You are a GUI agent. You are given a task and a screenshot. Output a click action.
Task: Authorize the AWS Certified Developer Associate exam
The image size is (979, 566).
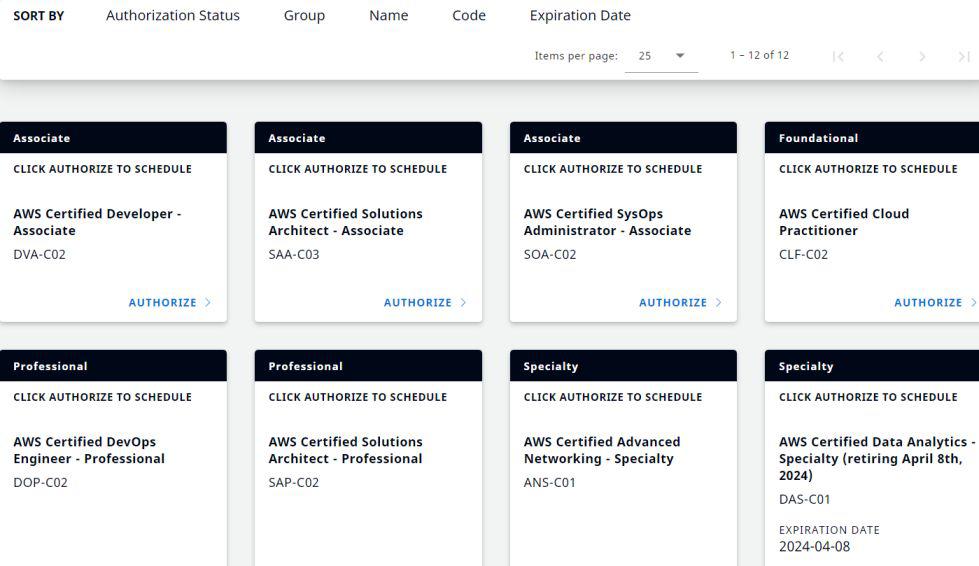(x=162, y=302)
